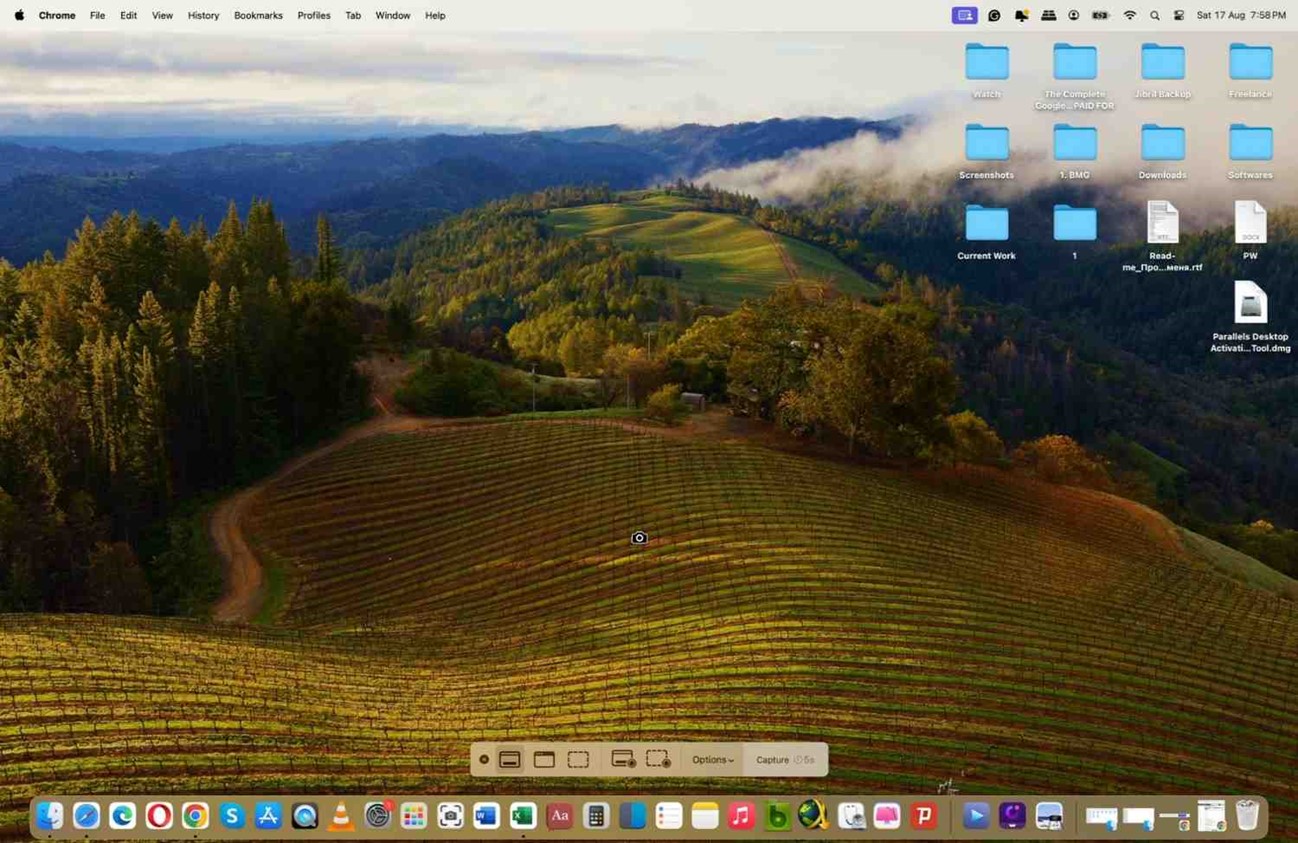Open Launchpad from the Dock
The height and width of the screenshot is (843, 1298).
pos(414,816)
